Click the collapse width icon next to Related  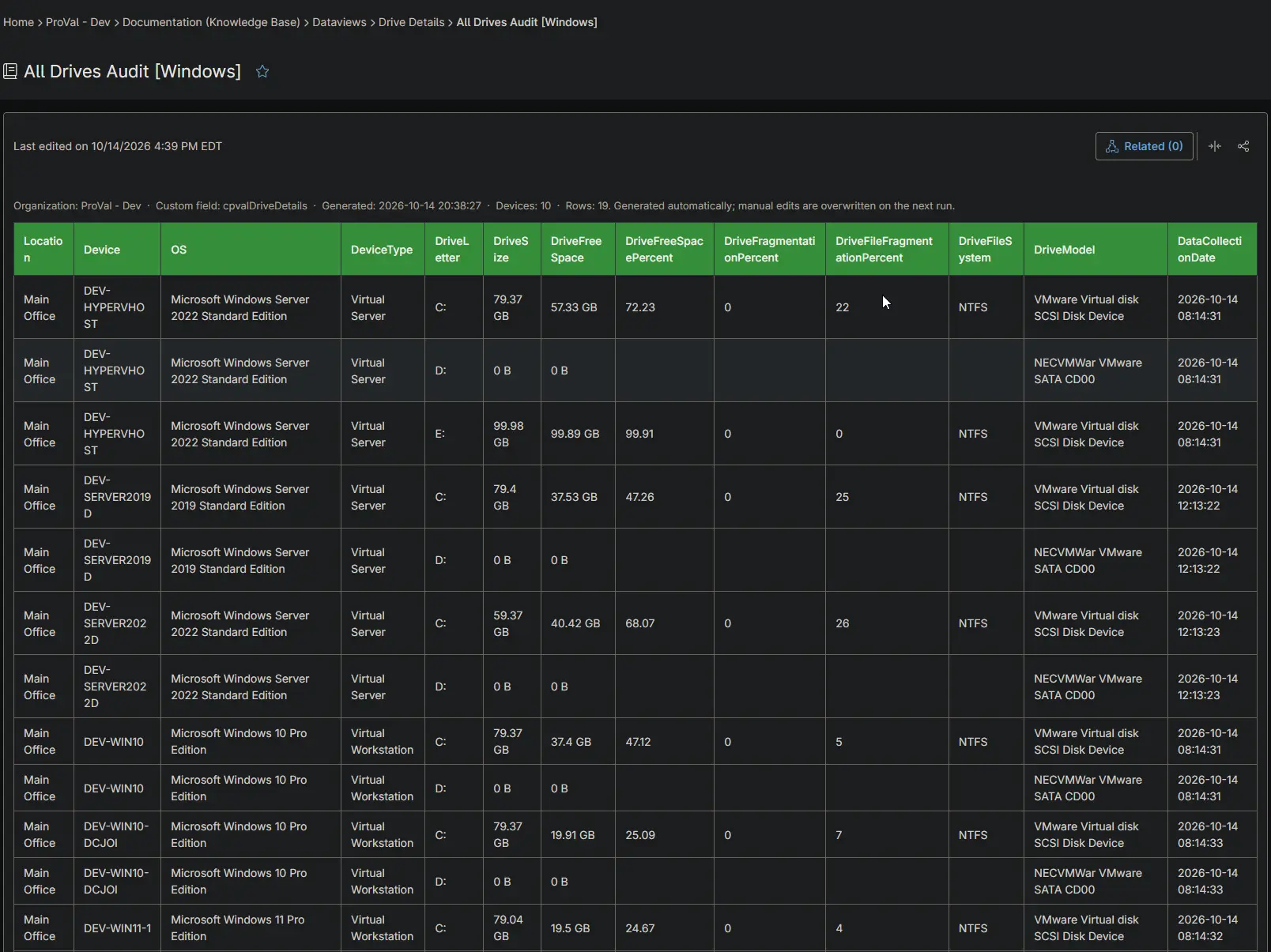[x=1215, y=146]
